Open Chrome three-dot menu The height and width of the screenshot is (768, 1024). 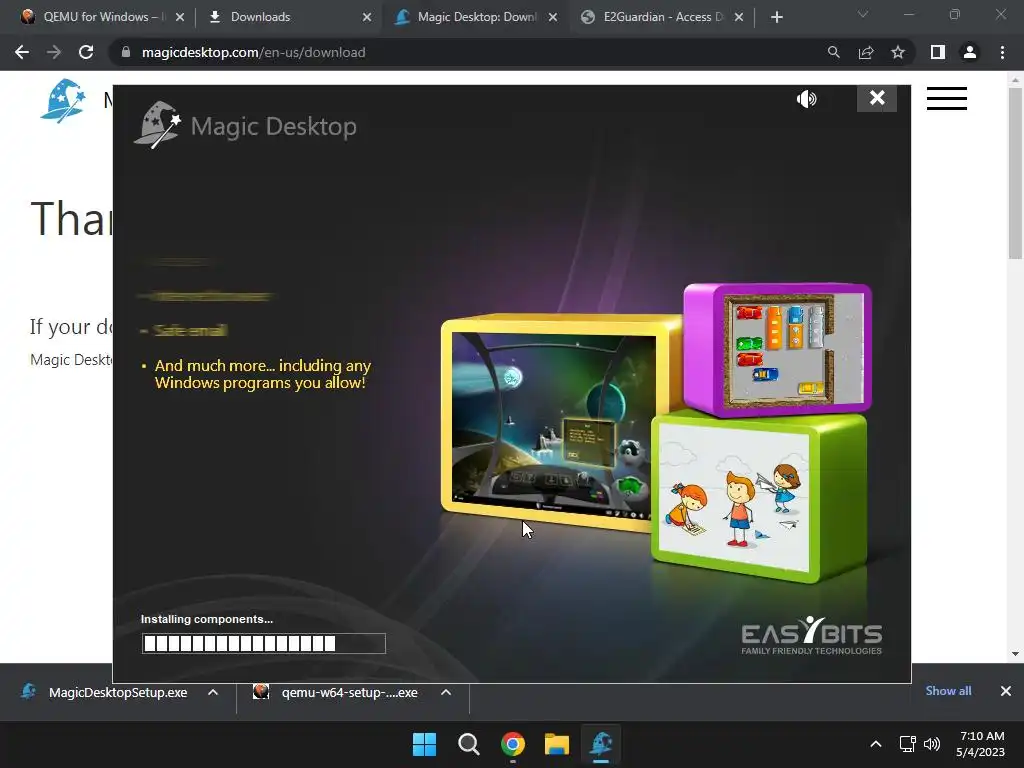pyautogui.click(x=1002, y=52)
